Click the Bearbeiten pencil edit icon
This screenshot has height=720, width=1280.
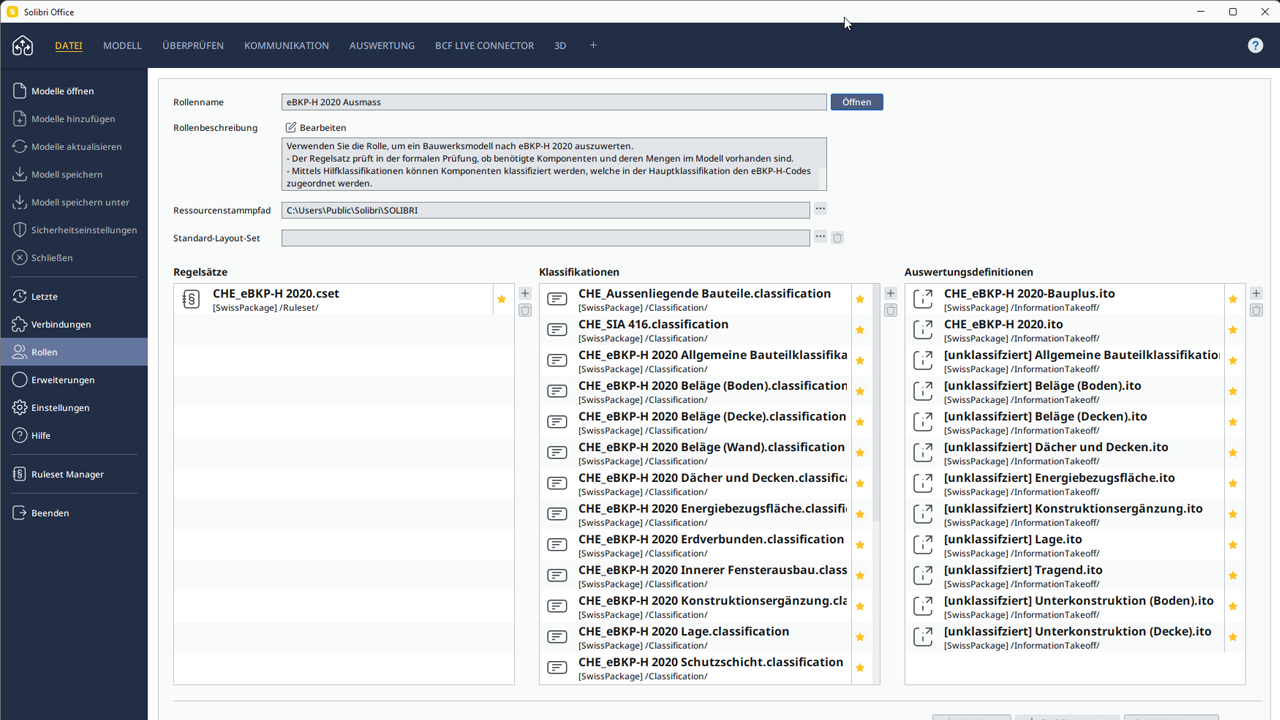tap(291, 128)
